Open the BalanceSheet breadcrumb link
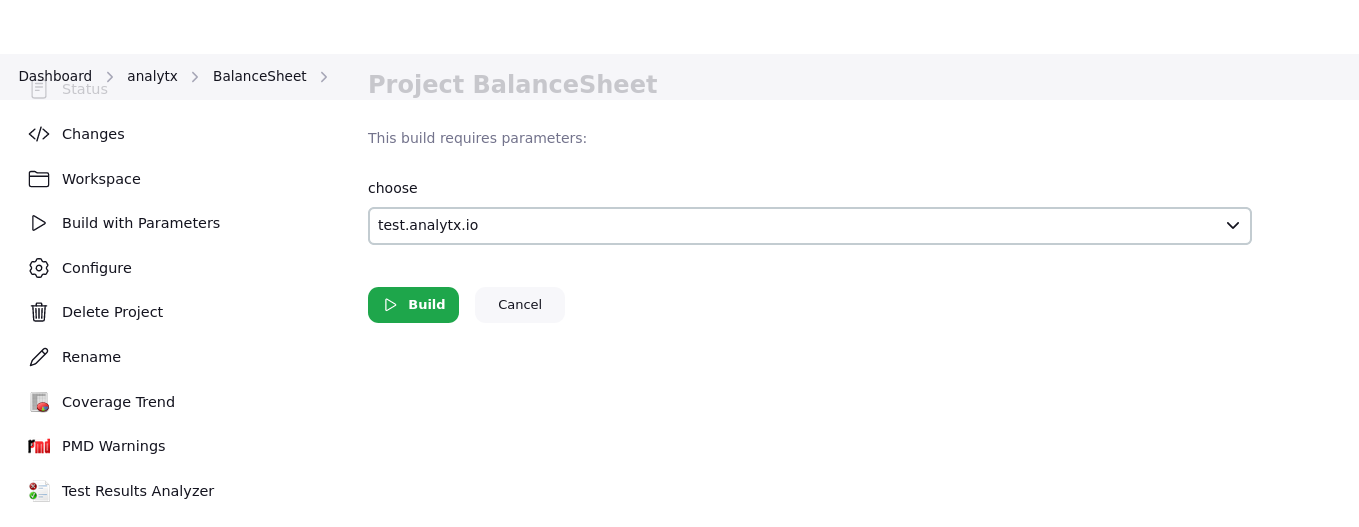 tap(259, 76)
